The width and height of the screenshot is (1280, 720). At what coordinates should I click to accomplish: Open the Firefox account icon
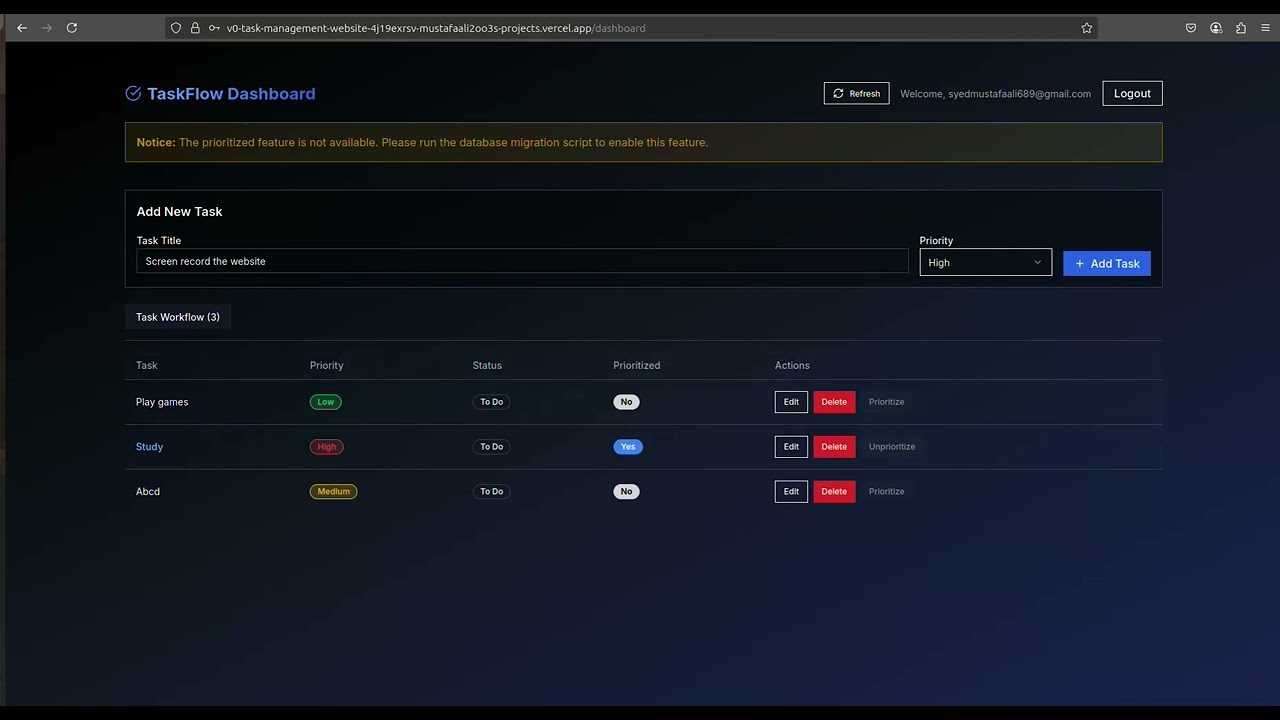1216,28
